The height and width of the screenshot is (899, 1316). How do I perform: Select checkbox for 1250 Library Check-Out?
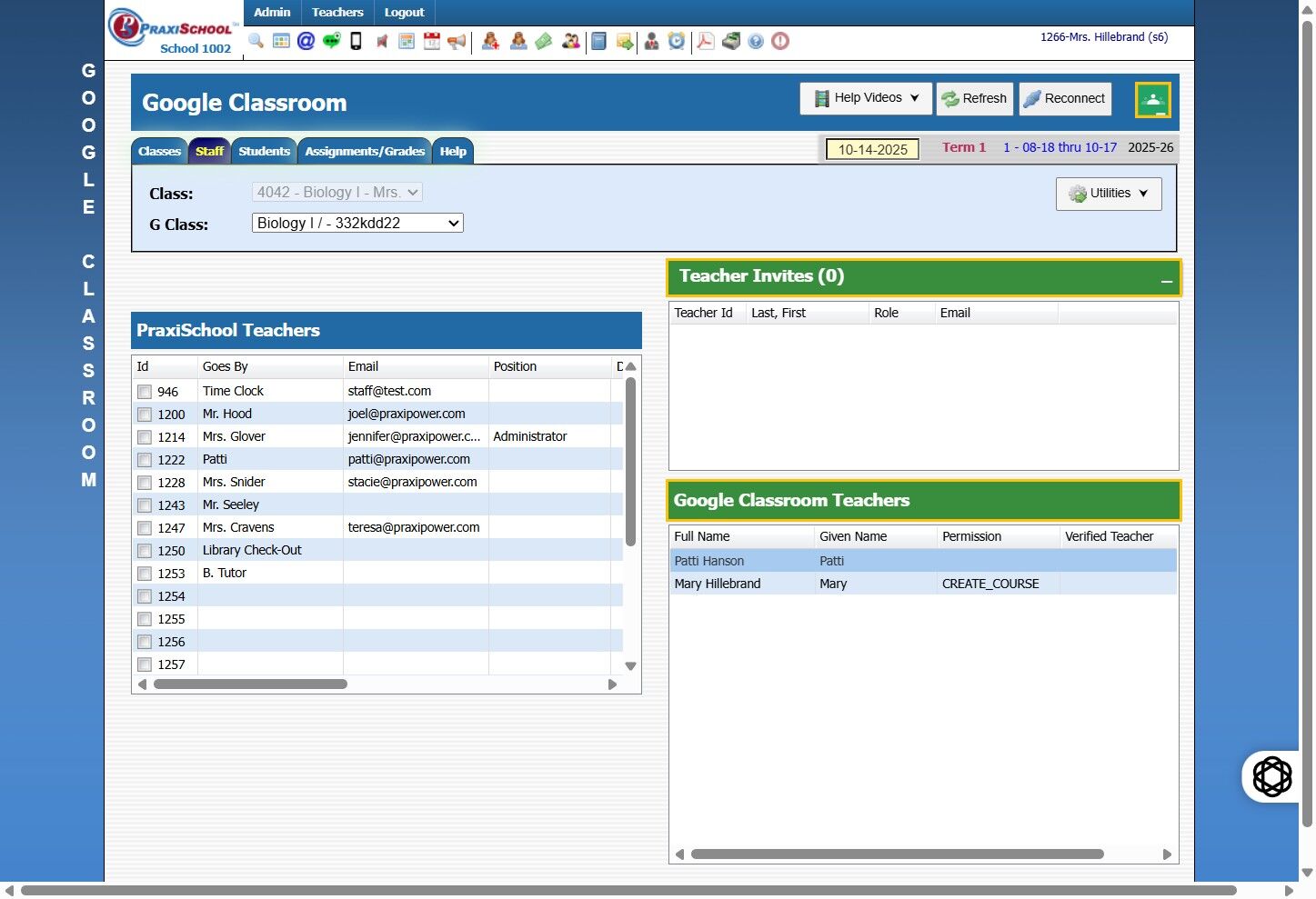(x=145, y=551)
